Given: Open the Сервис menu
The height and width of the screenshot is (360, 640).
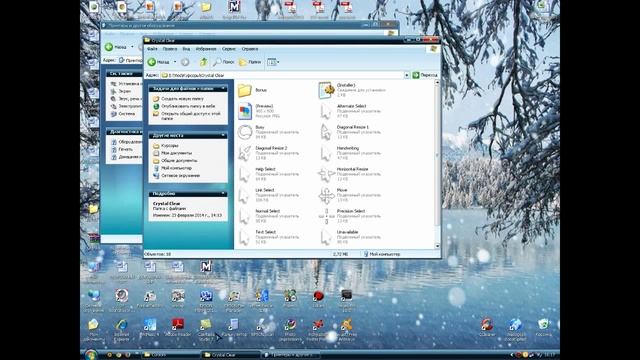Looking at the screenshot, I should [229, 49].
